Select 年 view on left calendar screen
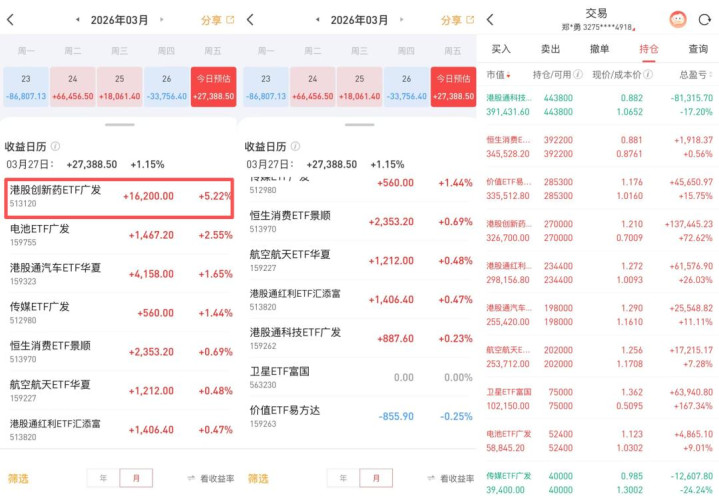 103,478
